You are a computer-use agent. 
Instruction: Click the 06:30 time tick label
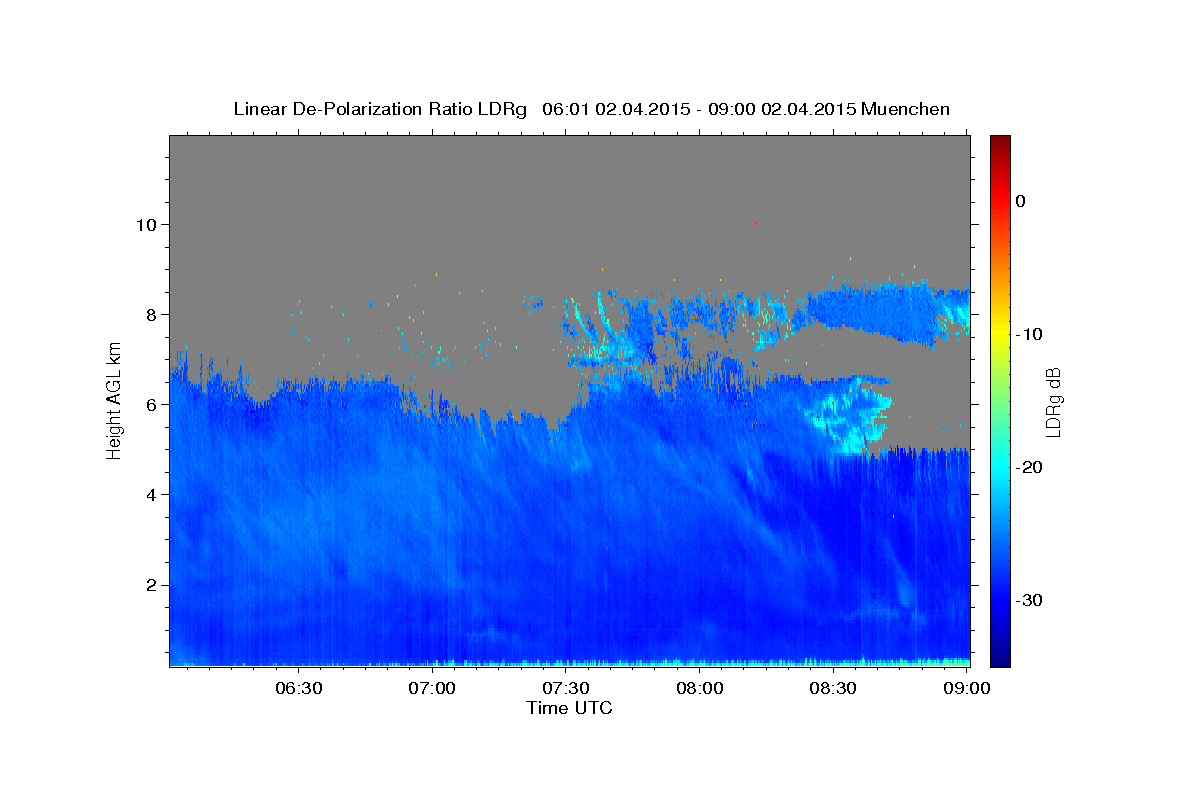pyautogui.click(x=298, y=689)
